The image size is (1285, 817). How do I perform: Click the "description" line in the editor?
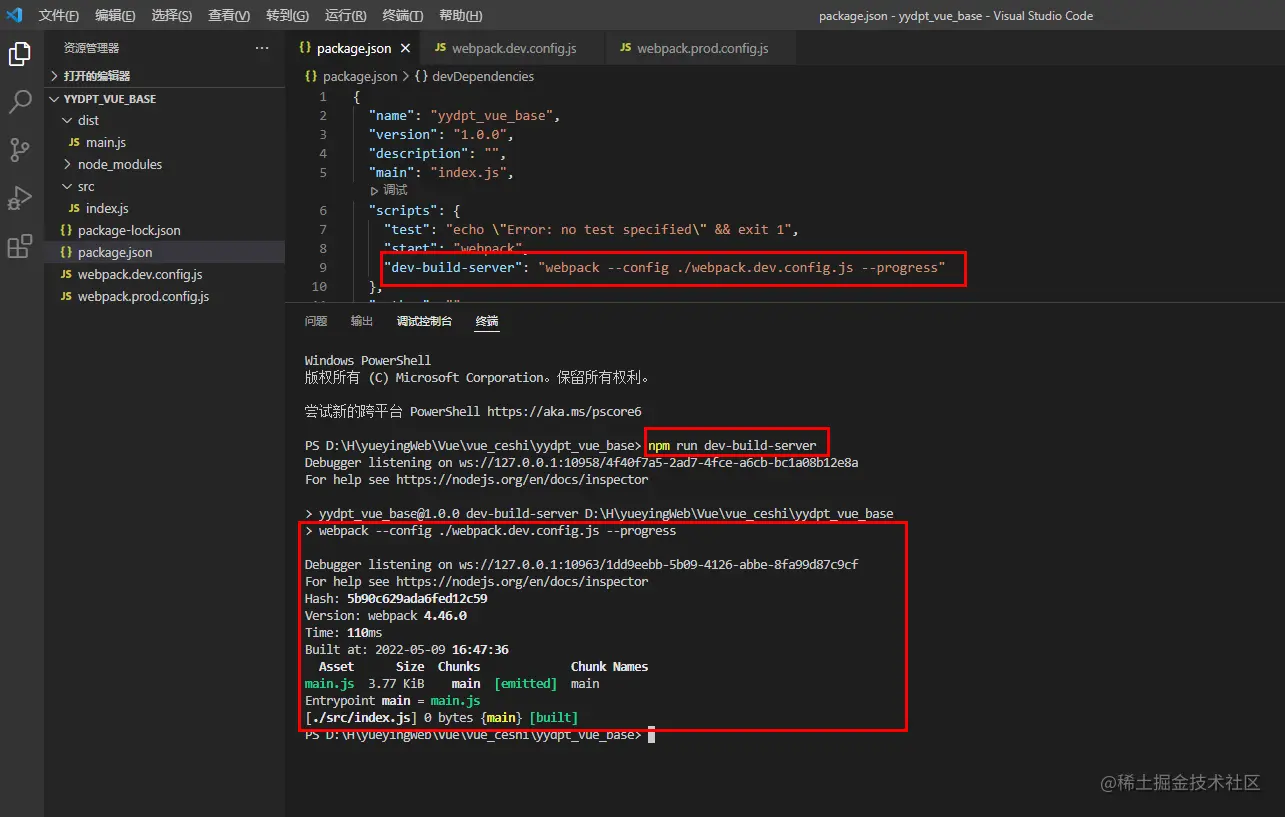437,154
